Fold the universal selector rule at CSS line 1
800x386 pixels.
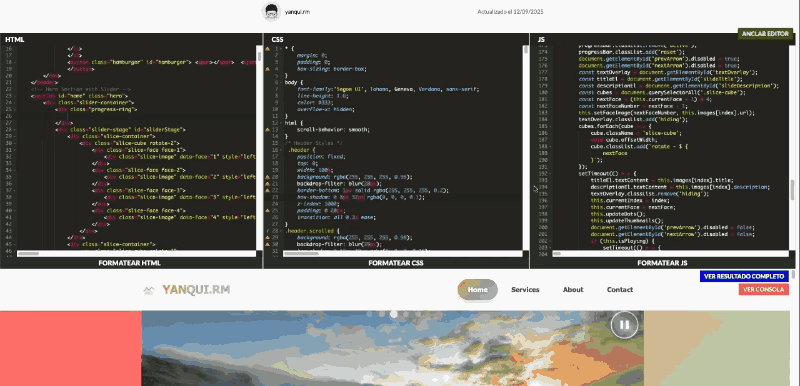pyautogui.click(x=281, y=48)
